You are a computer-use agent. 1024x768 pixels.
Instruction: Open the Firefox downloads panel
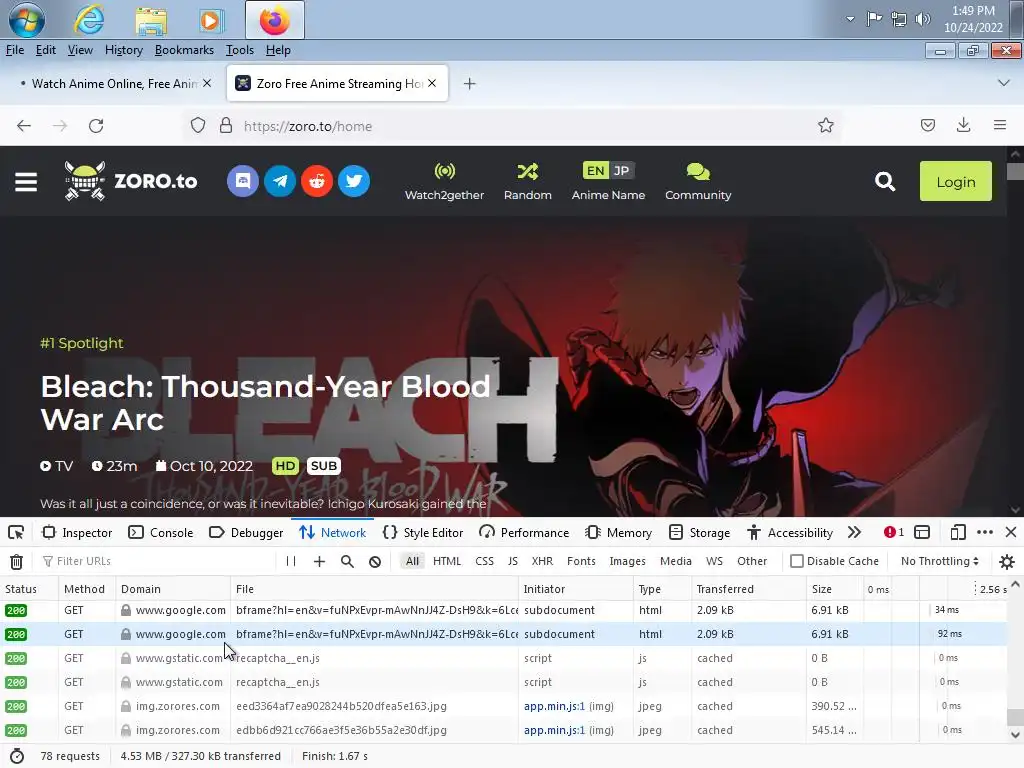click(963, 125)
